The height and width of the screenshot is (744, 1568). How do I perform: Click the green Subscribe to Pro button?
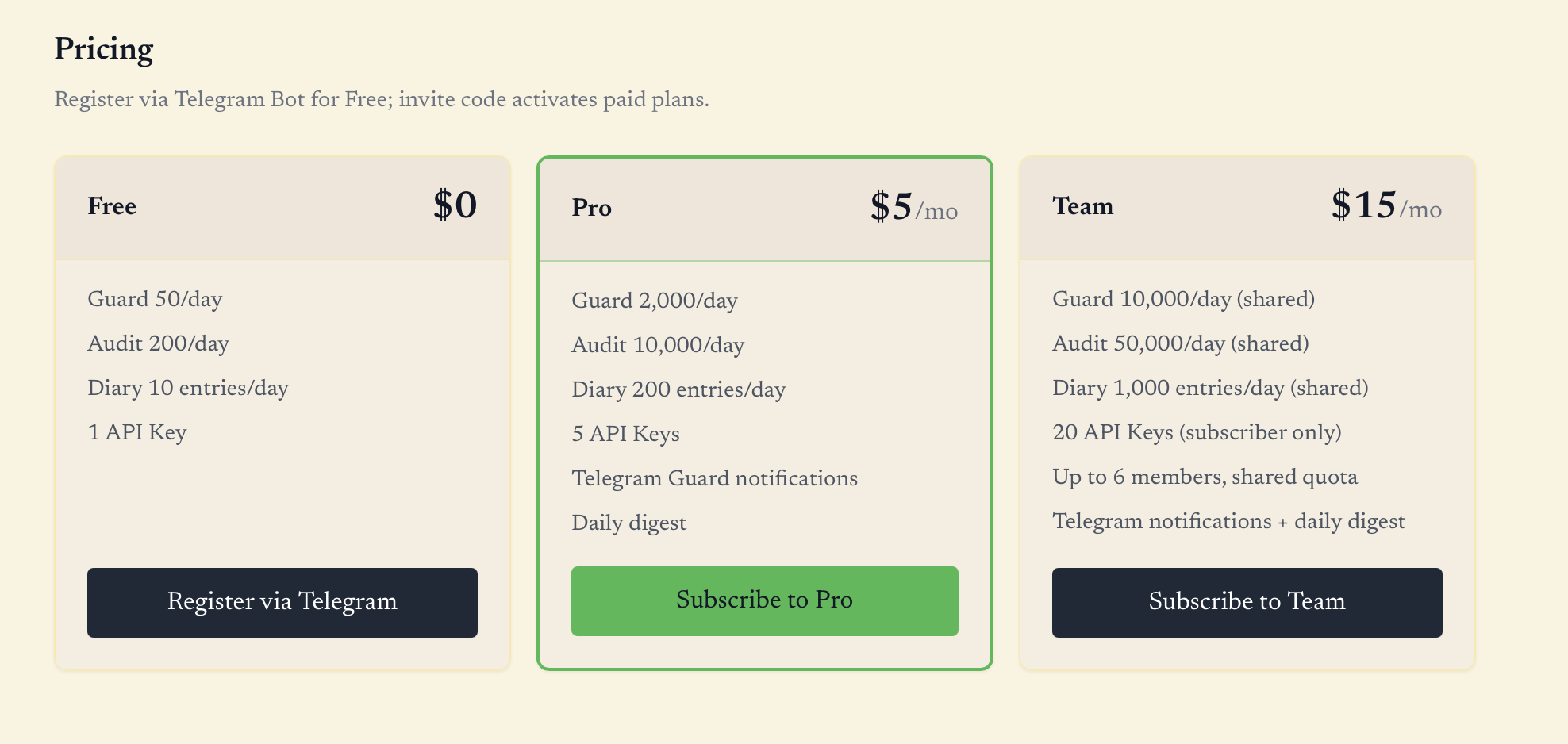tap(765, 600)
